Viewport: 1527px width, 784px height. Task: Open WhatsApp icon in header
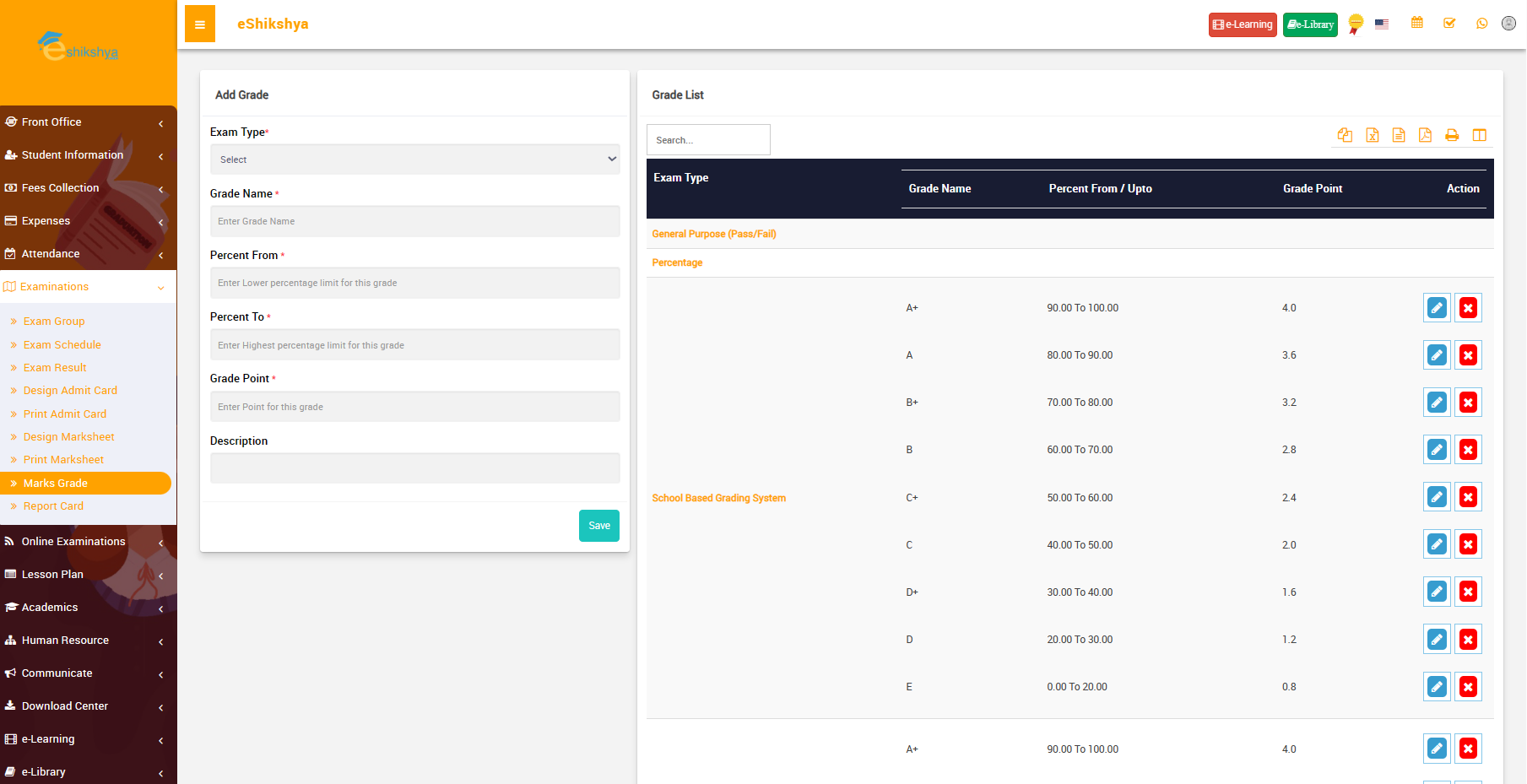coord(1481,24)
